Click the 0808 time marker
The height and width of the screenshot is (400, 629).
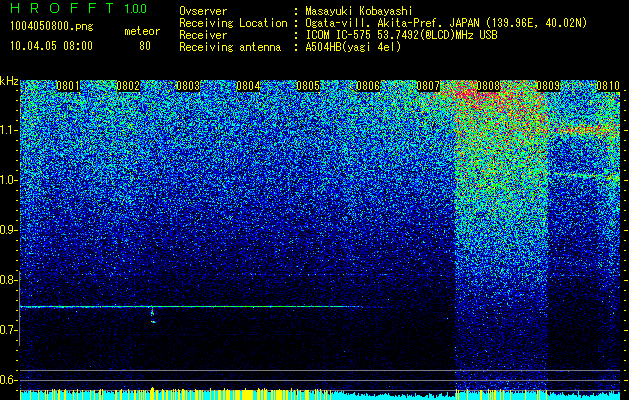tap(488, 86)
